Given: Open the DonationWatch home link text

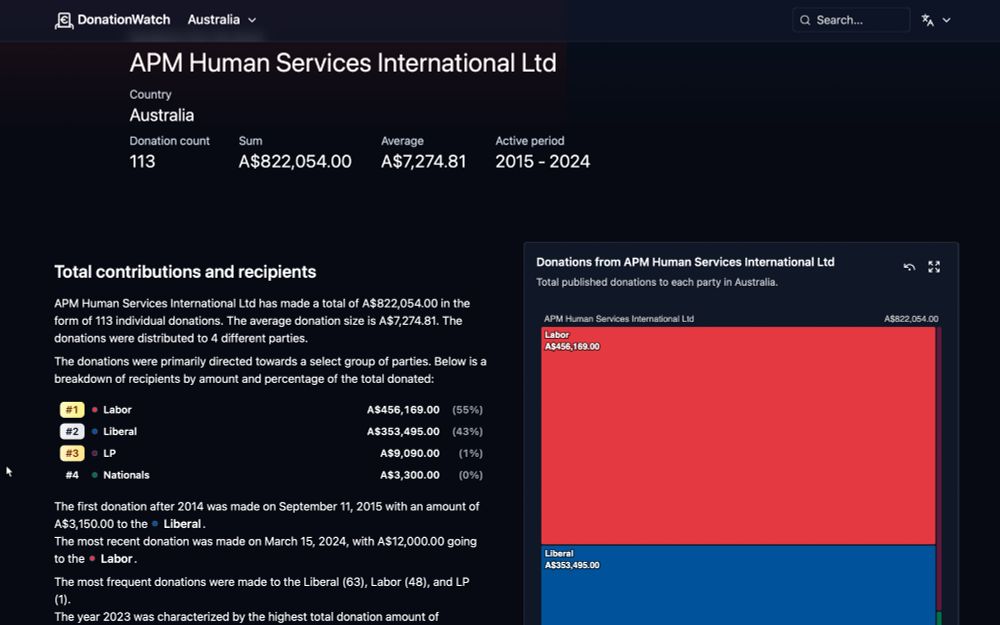Looking at the screenshot, I should [124, 20].
